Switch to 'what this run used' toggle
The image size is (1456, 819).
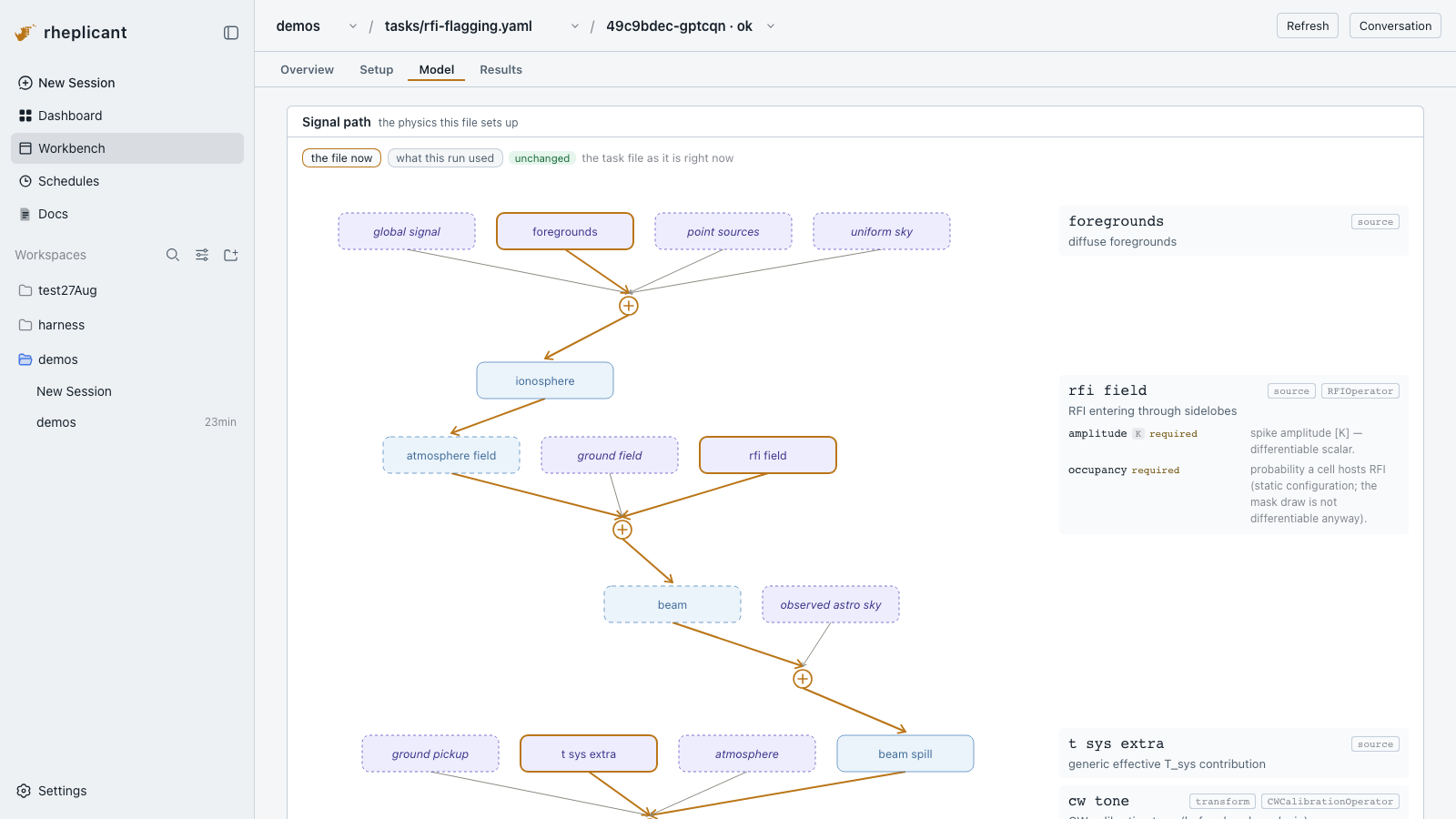pyautogui.click(x=445, y=158)
